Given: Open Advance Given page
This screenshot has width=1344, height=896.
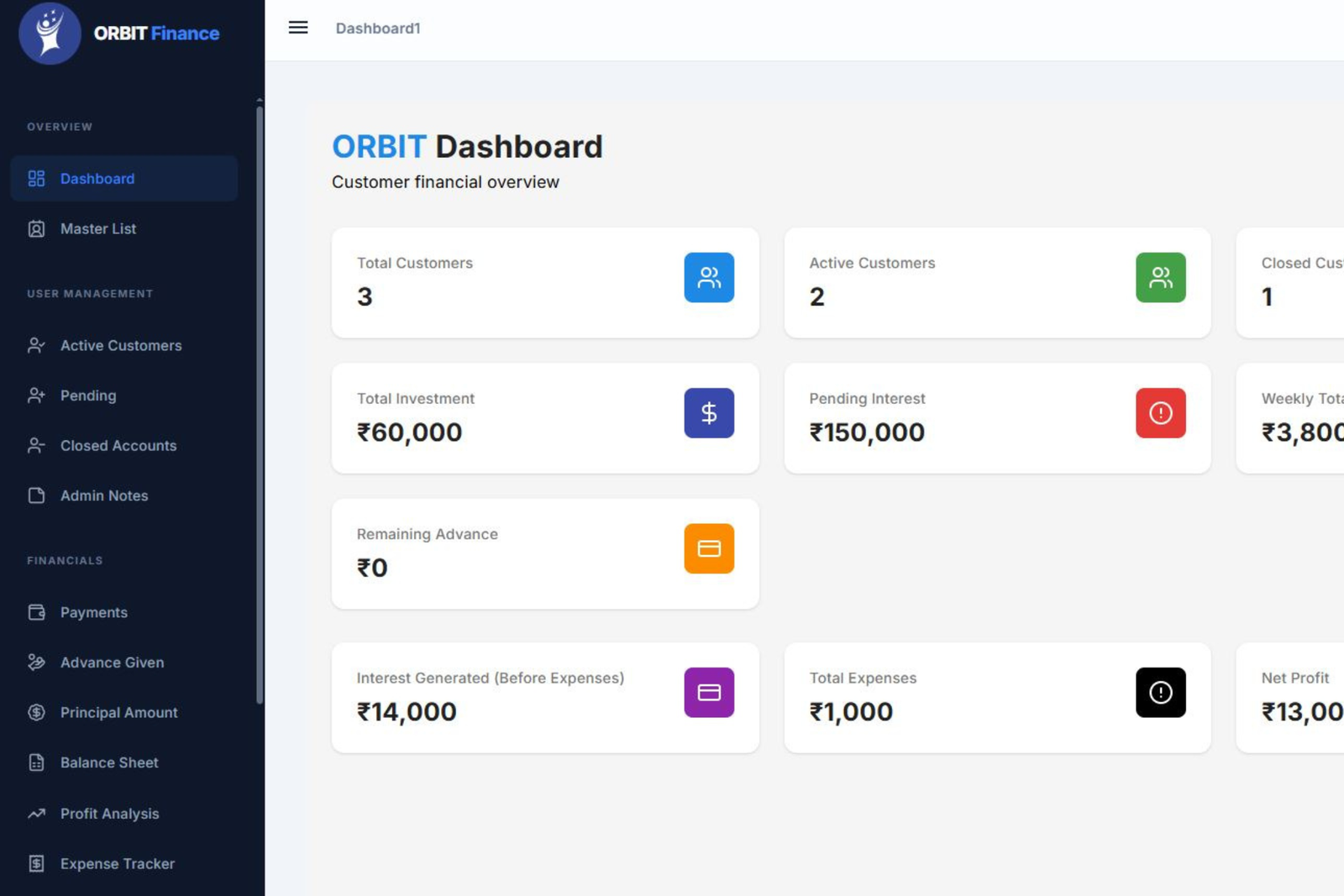Looking at the screenshot, I should [124, 663].
